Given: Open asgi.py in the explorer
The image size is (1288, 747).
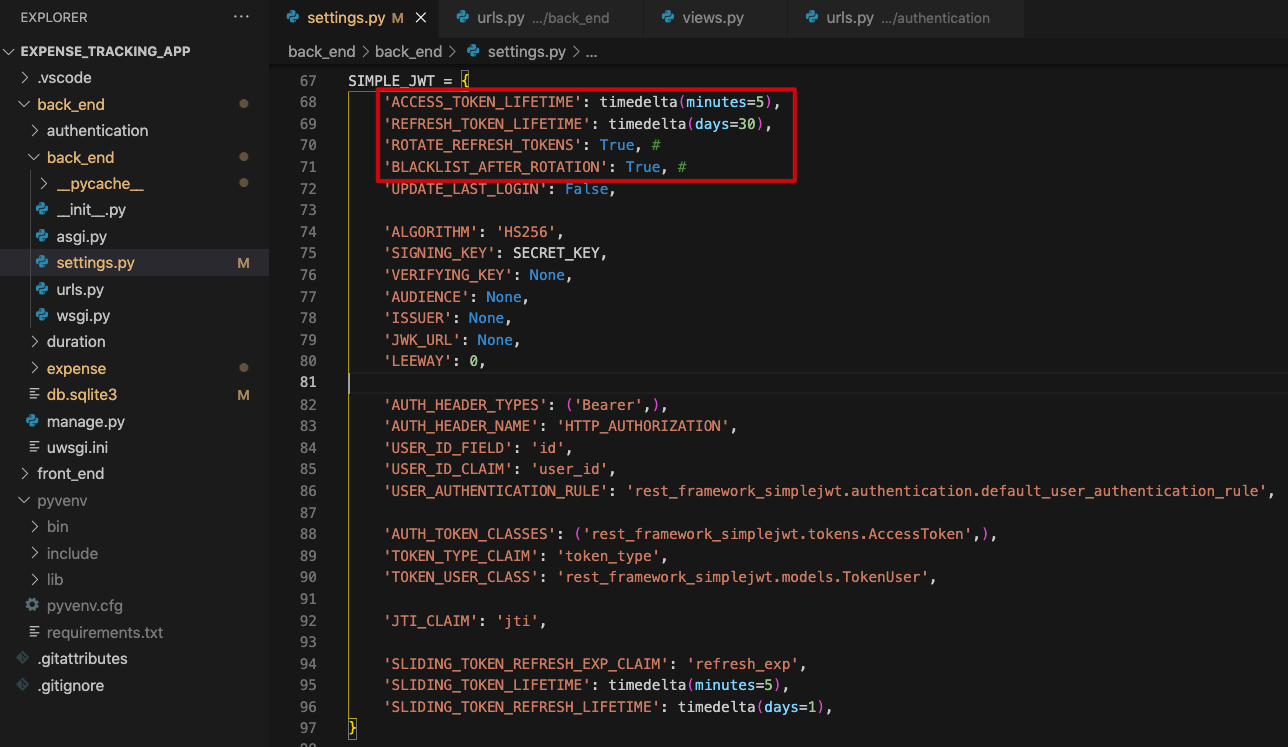Looking at the screenshot, I should coord(82,237).
